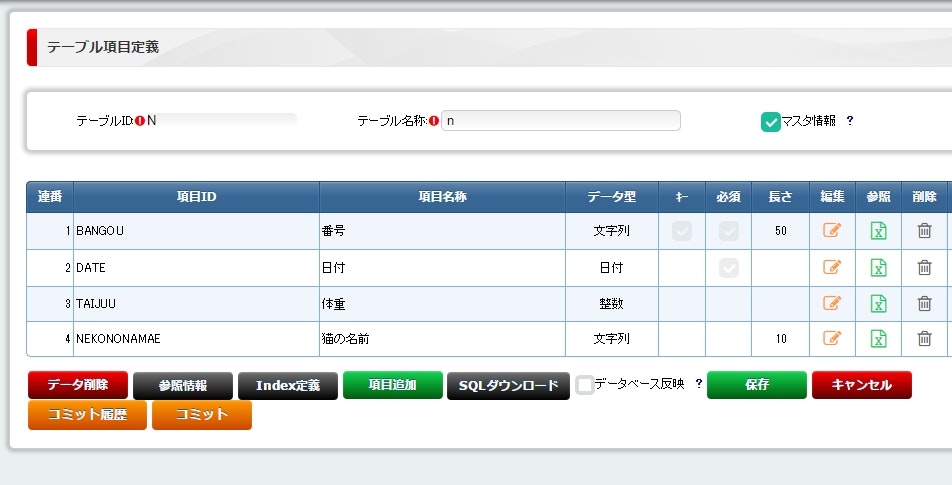Click the 長さ column header
Screen dimensions: 952x485
pos(780,197)
